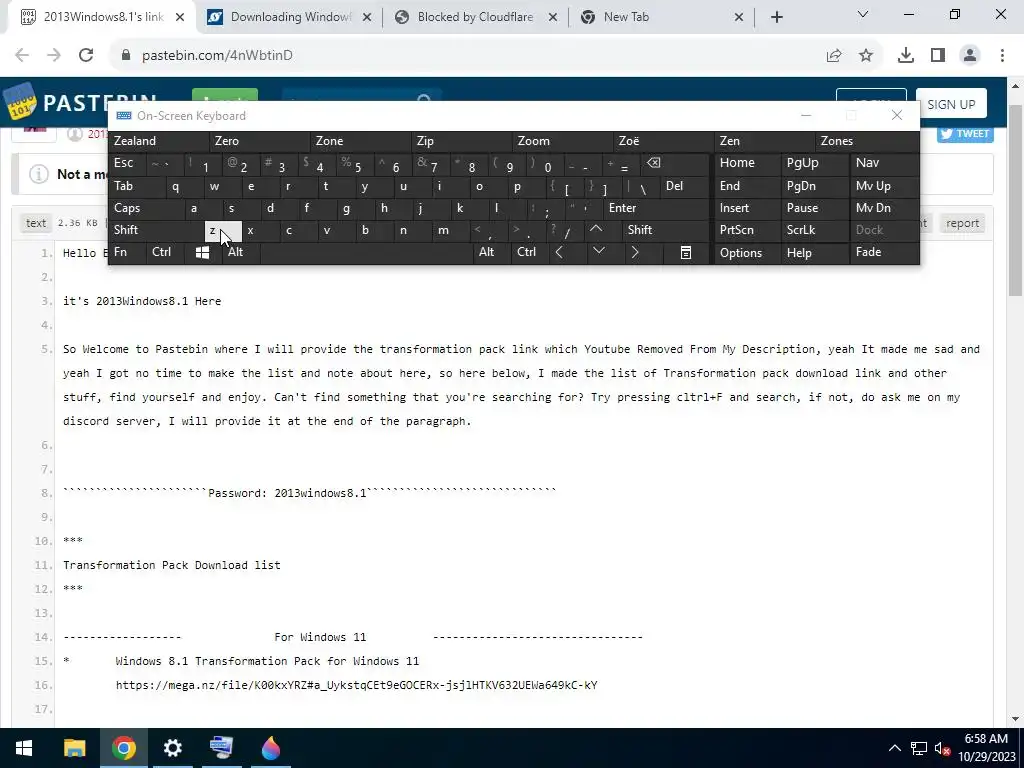
Task: Open Settings from the taskbar gear
Action: pyautogui.click(x=172, y=748)
